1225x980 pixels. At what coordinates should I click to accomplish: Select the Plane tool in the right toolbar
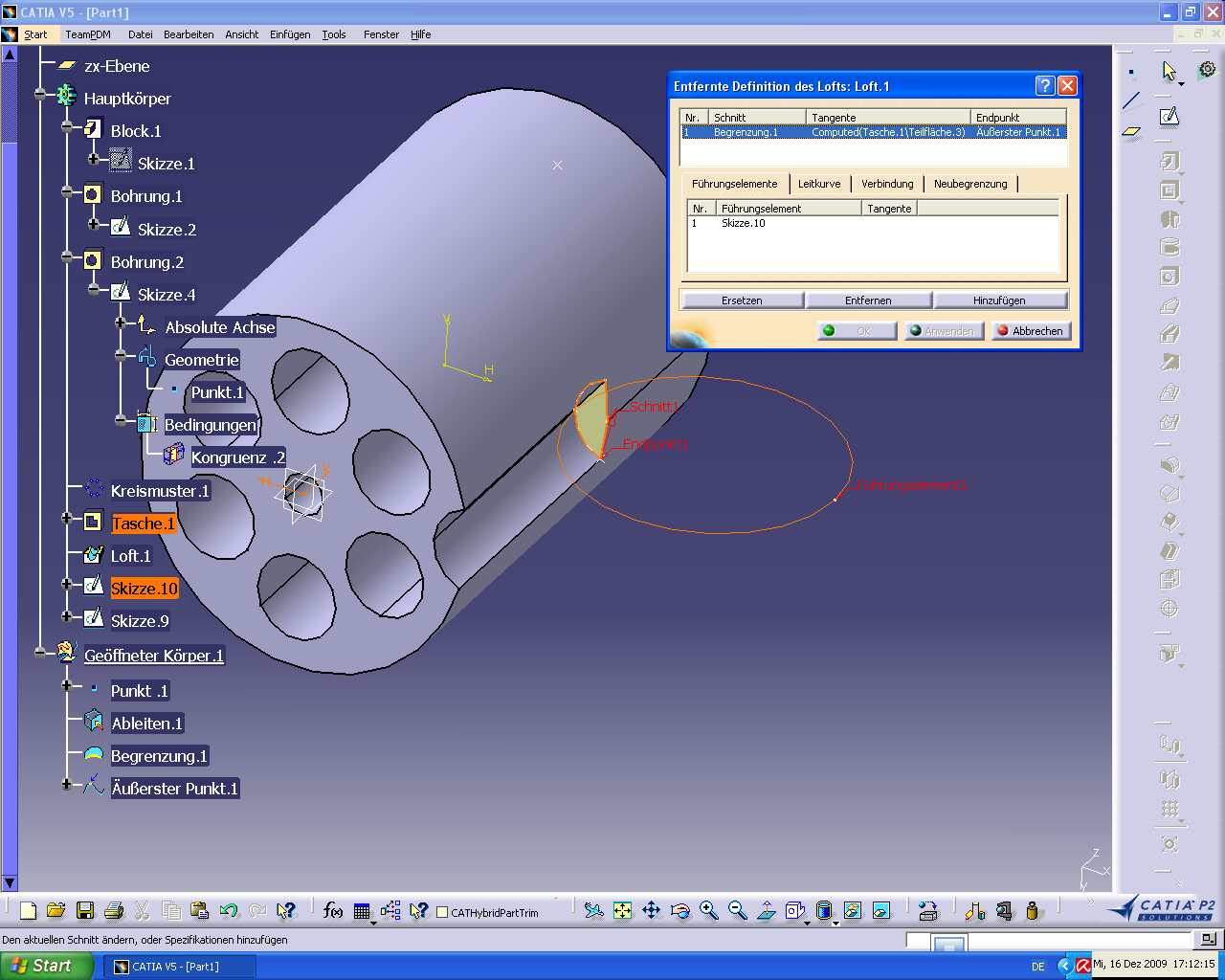point(1131,131)
